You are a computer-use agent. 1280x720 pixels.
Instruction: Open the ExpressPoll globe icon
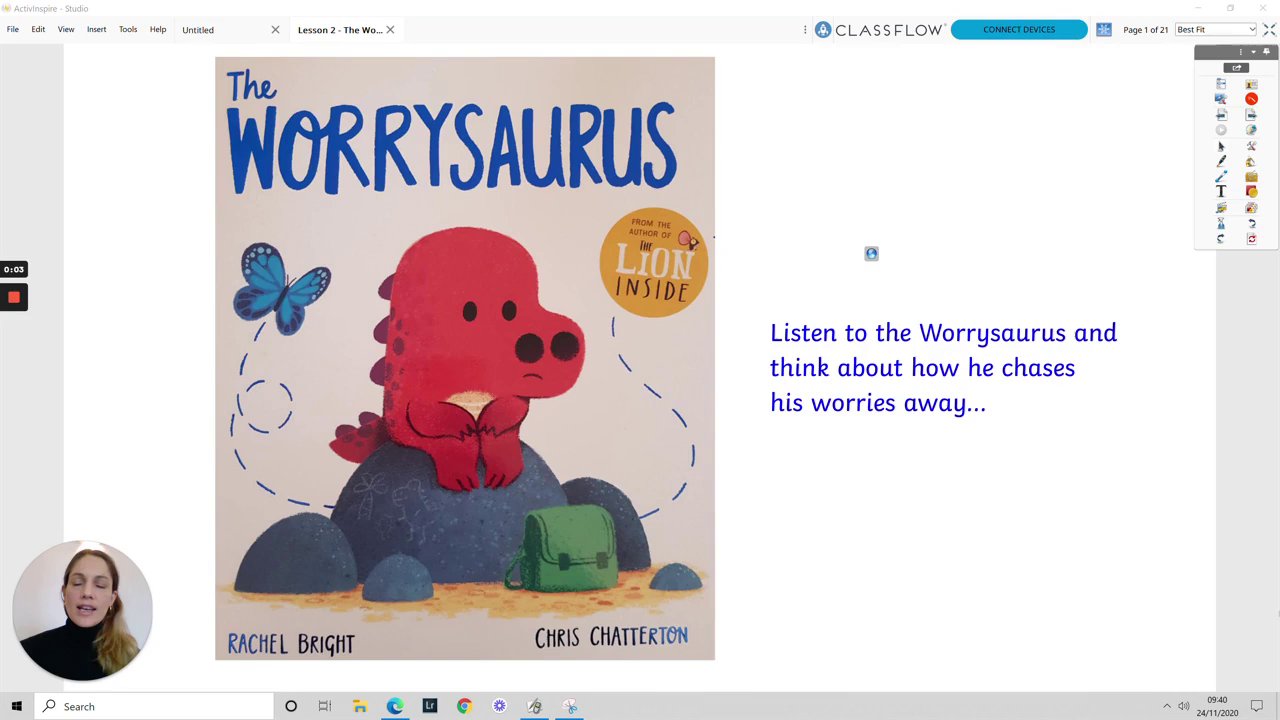(x=1251, y=130)
